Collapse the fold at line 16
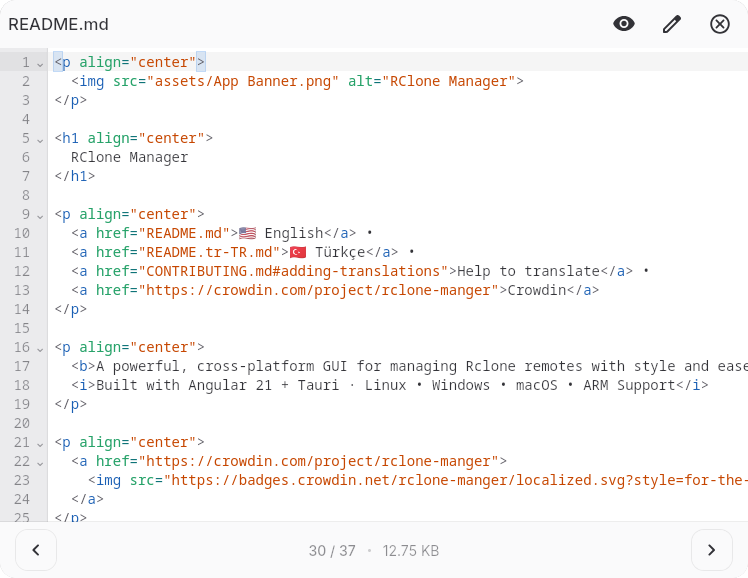 click(x=40, y=349)
